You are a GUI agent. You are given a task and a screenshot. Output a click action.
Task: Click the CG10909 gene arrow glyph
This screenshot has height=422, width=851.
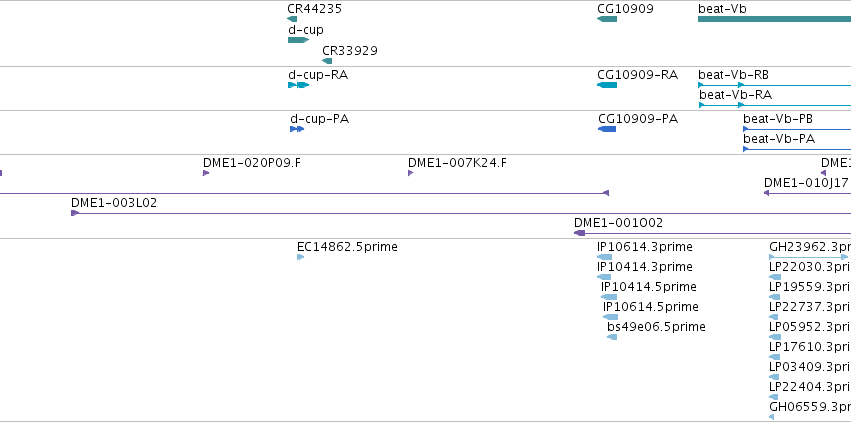click(x=607, y=19)
